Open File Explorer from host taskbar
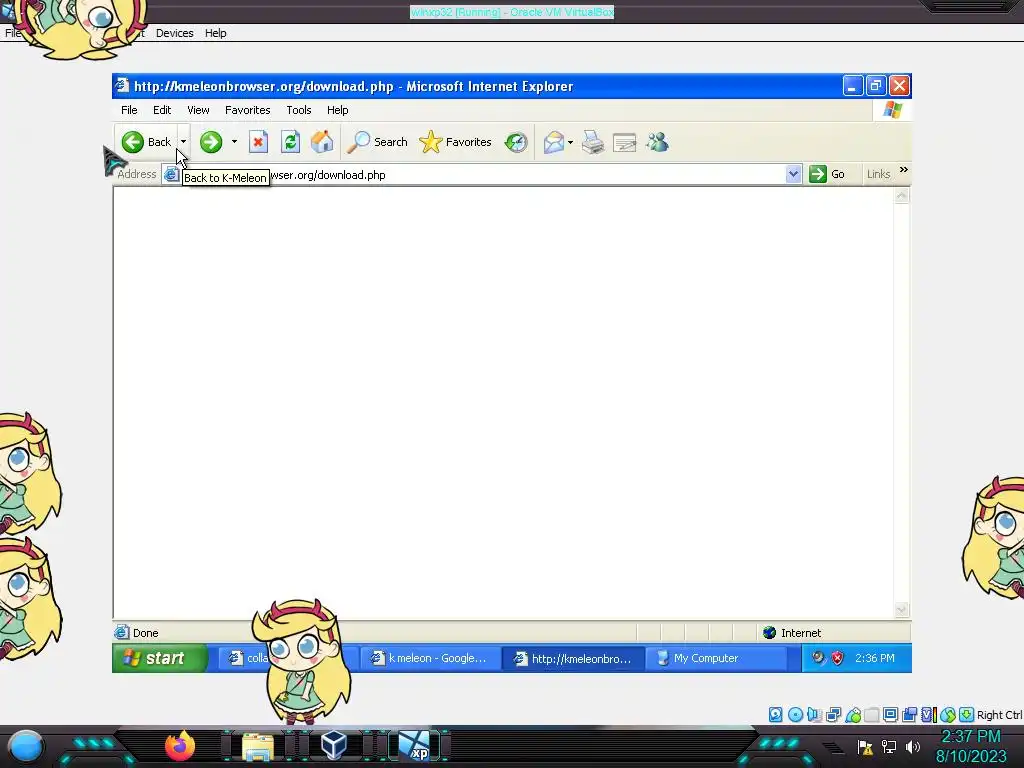 pos(258,746)
